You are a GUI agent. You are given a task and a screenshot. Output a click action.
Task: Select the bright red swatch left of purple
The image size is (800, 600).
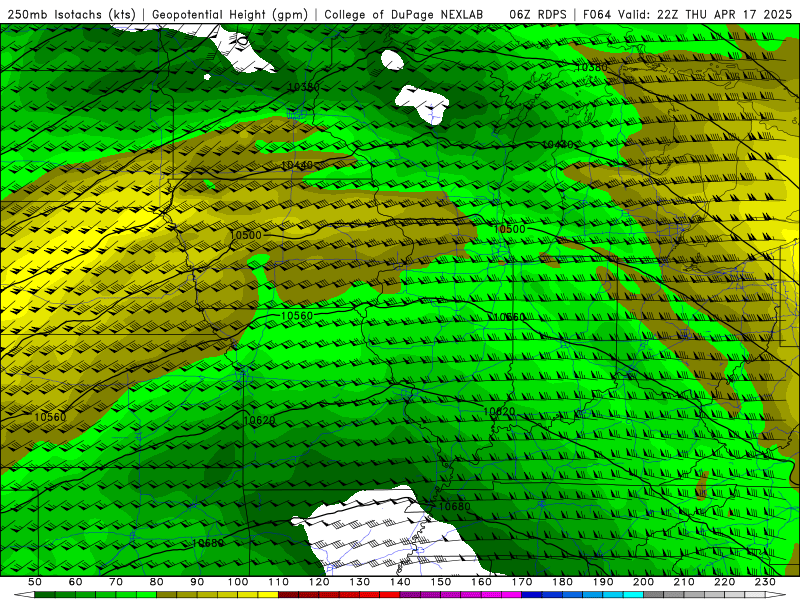[390, 594]
